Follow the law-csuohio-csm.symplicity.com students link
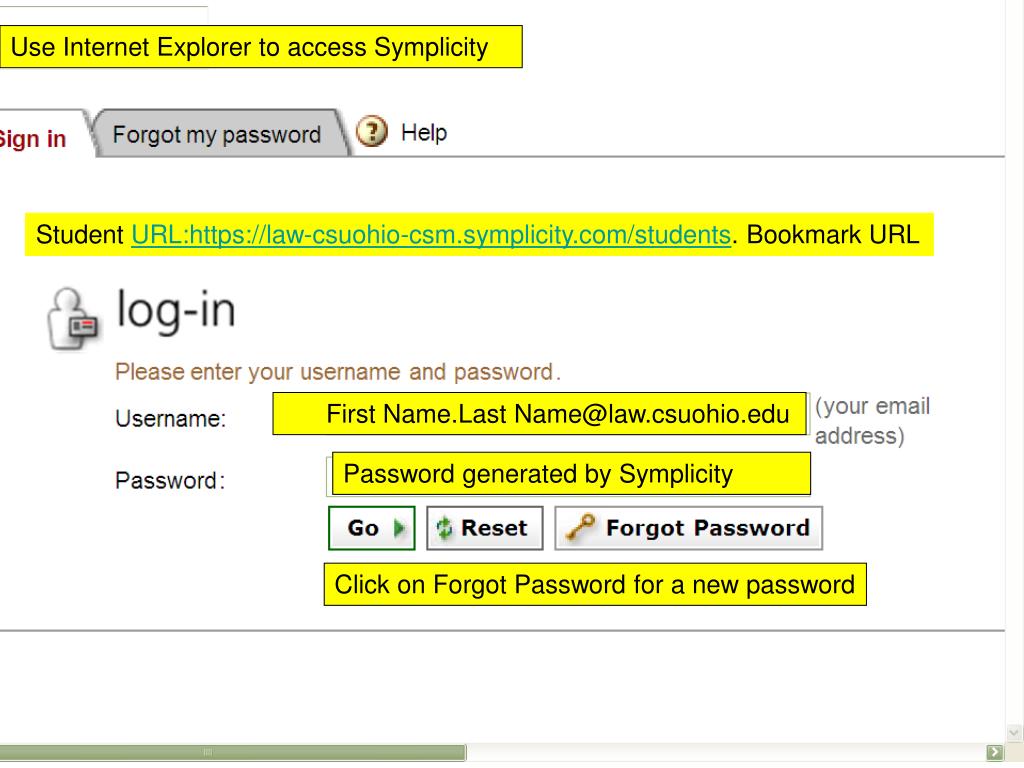The image size is (1024, 768). pyautogui.click(x=431, y=234)
